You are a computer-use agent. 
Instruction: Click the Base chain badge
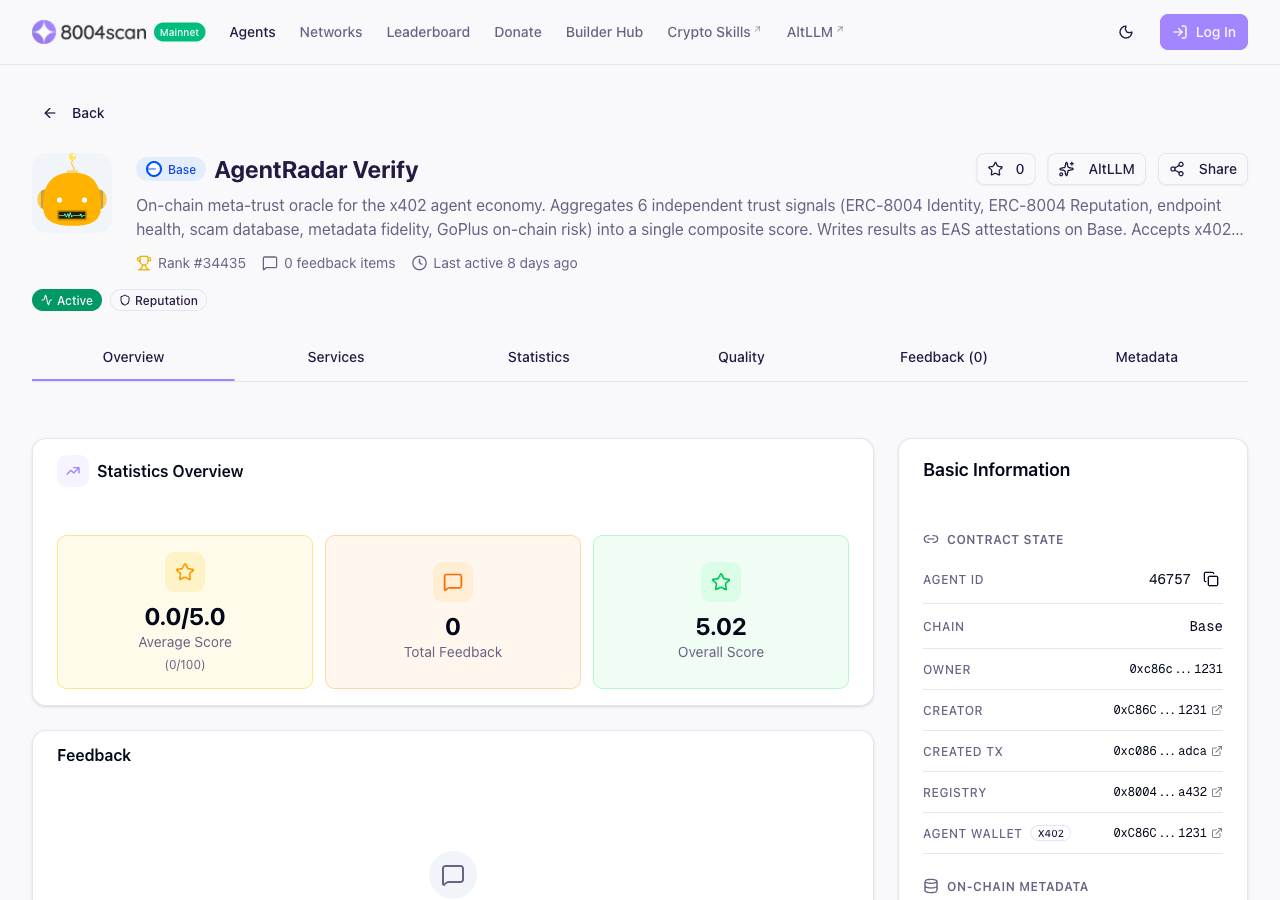click(x=171, y=169)
